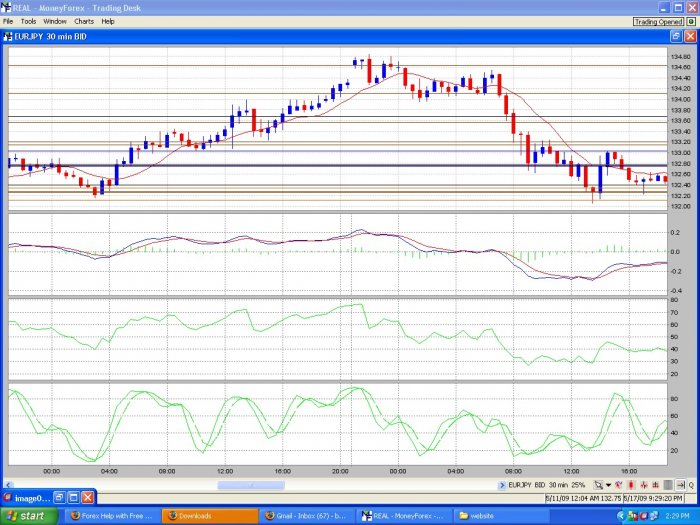This screenshot has width=700, height=525.
Task: Switch to Forex Help with Free taskbar item
Action: pyautogui.click(x=112, y=516)
